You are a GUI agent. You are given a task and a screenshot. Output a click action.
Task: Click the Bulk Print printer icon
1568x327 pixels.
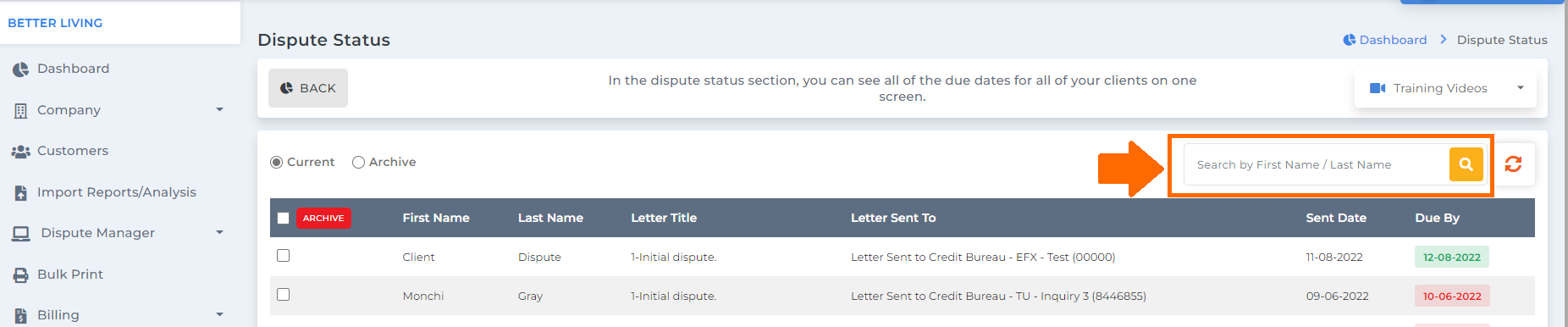tap(20, 275)
